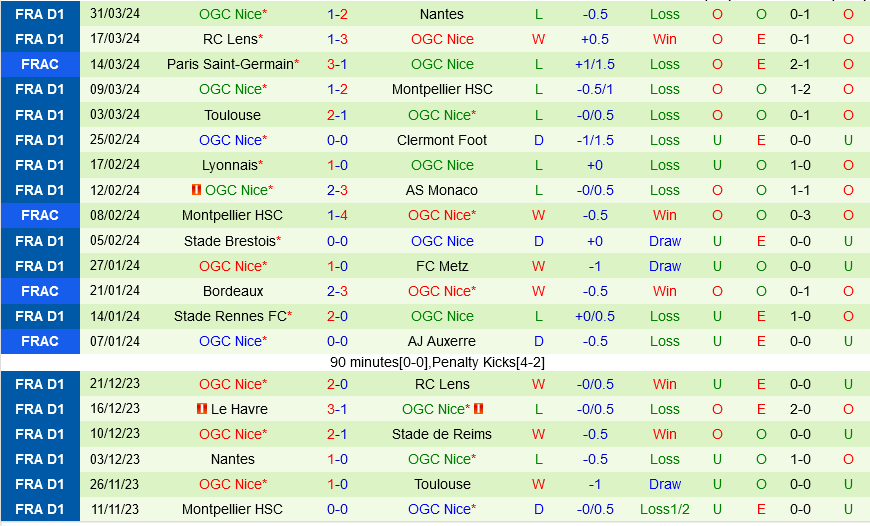
Task: Select Clermont Foot team name
Action: coord(442,140)
